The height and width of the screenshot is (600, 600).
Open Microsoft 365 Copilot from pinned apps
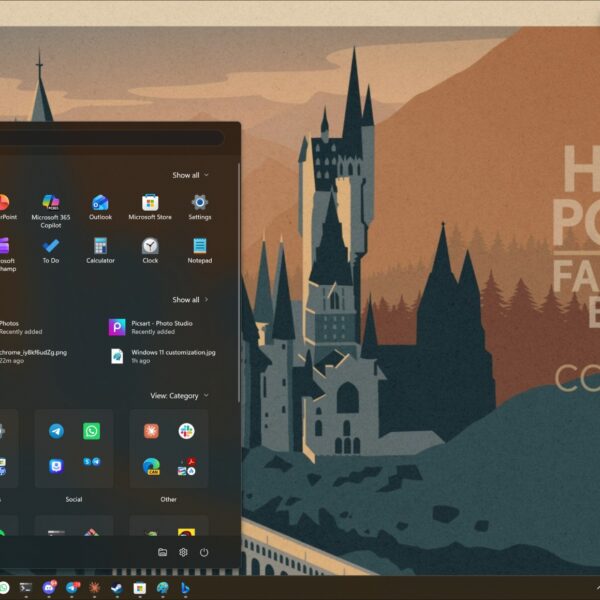[x=51, y=210]
